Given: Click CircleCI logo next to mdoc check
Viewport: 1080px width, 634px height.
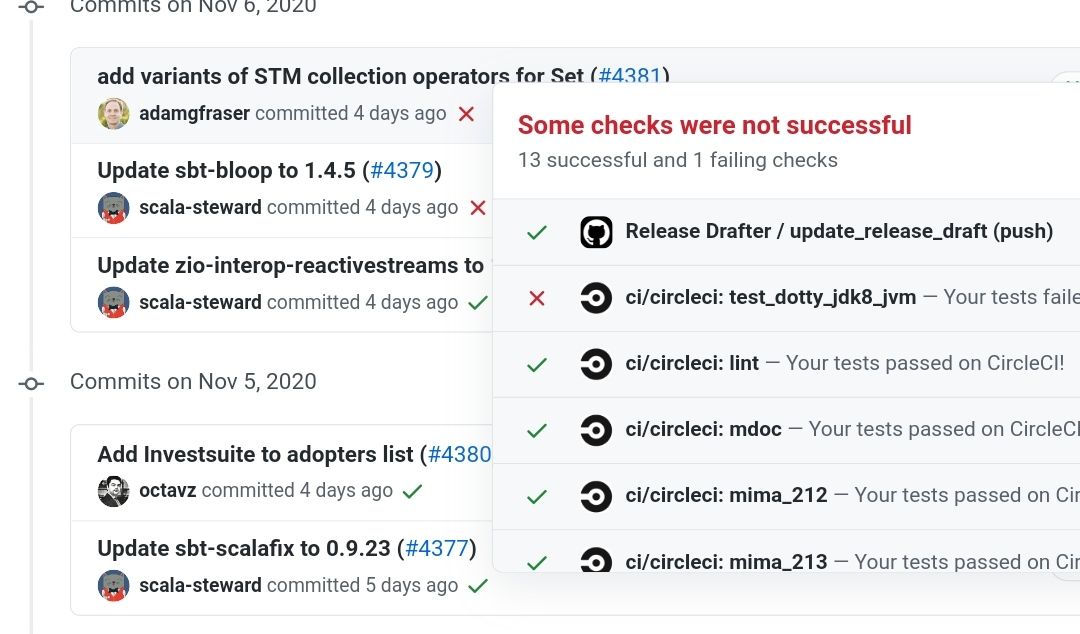Looking at the screenshot, I should (x=596, y=430).
